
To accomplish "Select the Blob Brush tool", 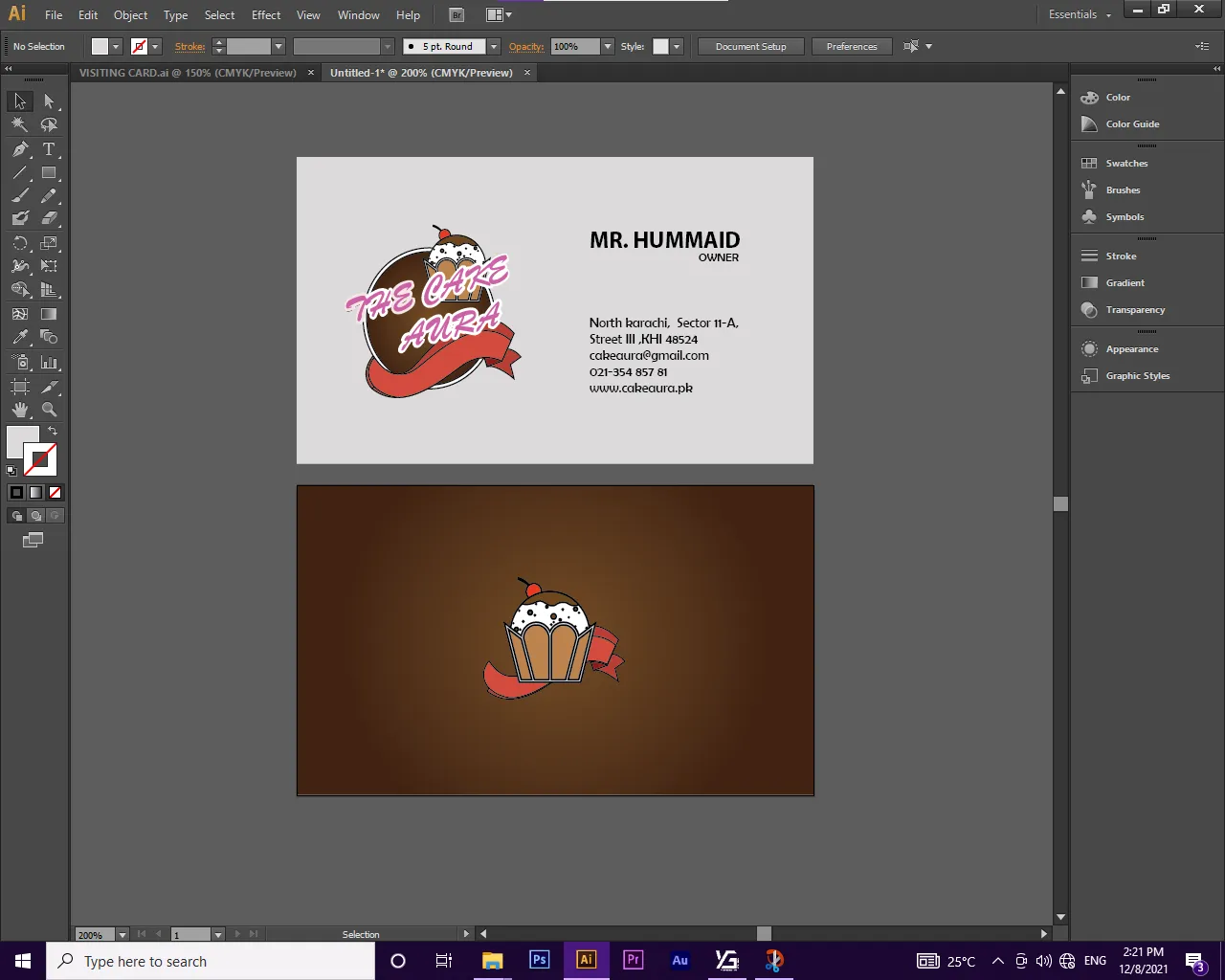I will click(20, 219).
